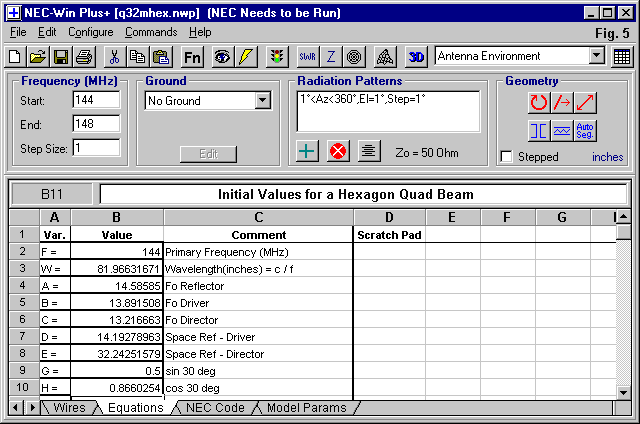This screenshot has height=424, width=640.
Task: Open the Commands menu
Action: click(151, 32)
